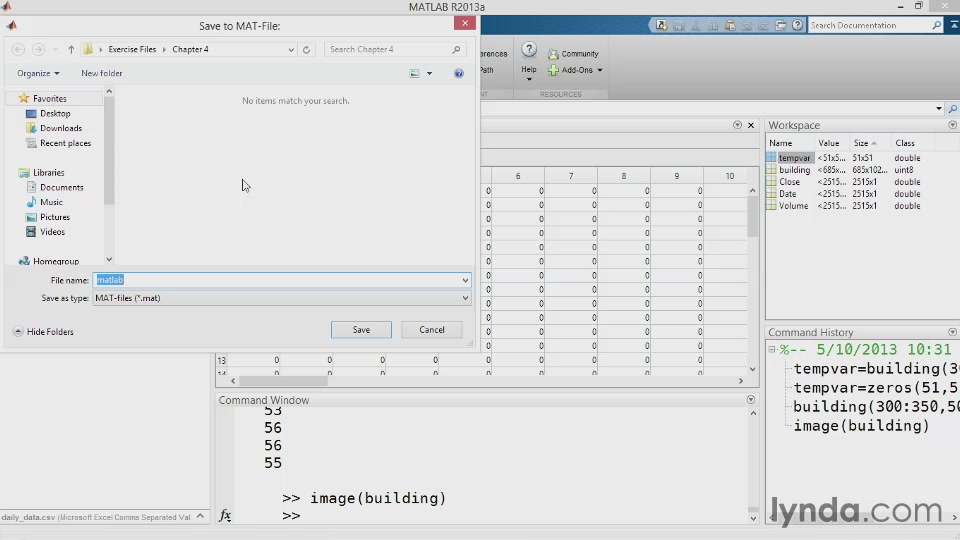Select Music library
Image resolution: width=960 pixels, height=540 pixels.
tap(51, 203)
